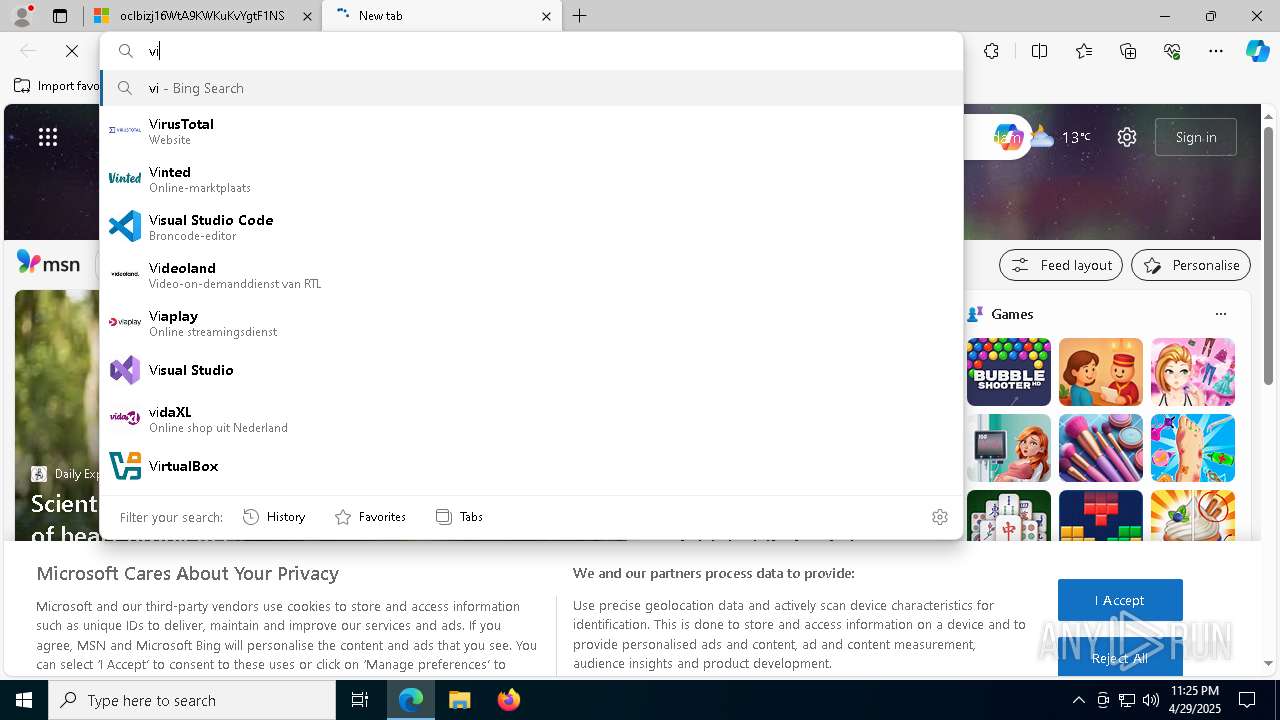This screenshot has height=720, width=1280.
Task: Open the 13°C weather widget
Action: click(x=1060, y=137)
